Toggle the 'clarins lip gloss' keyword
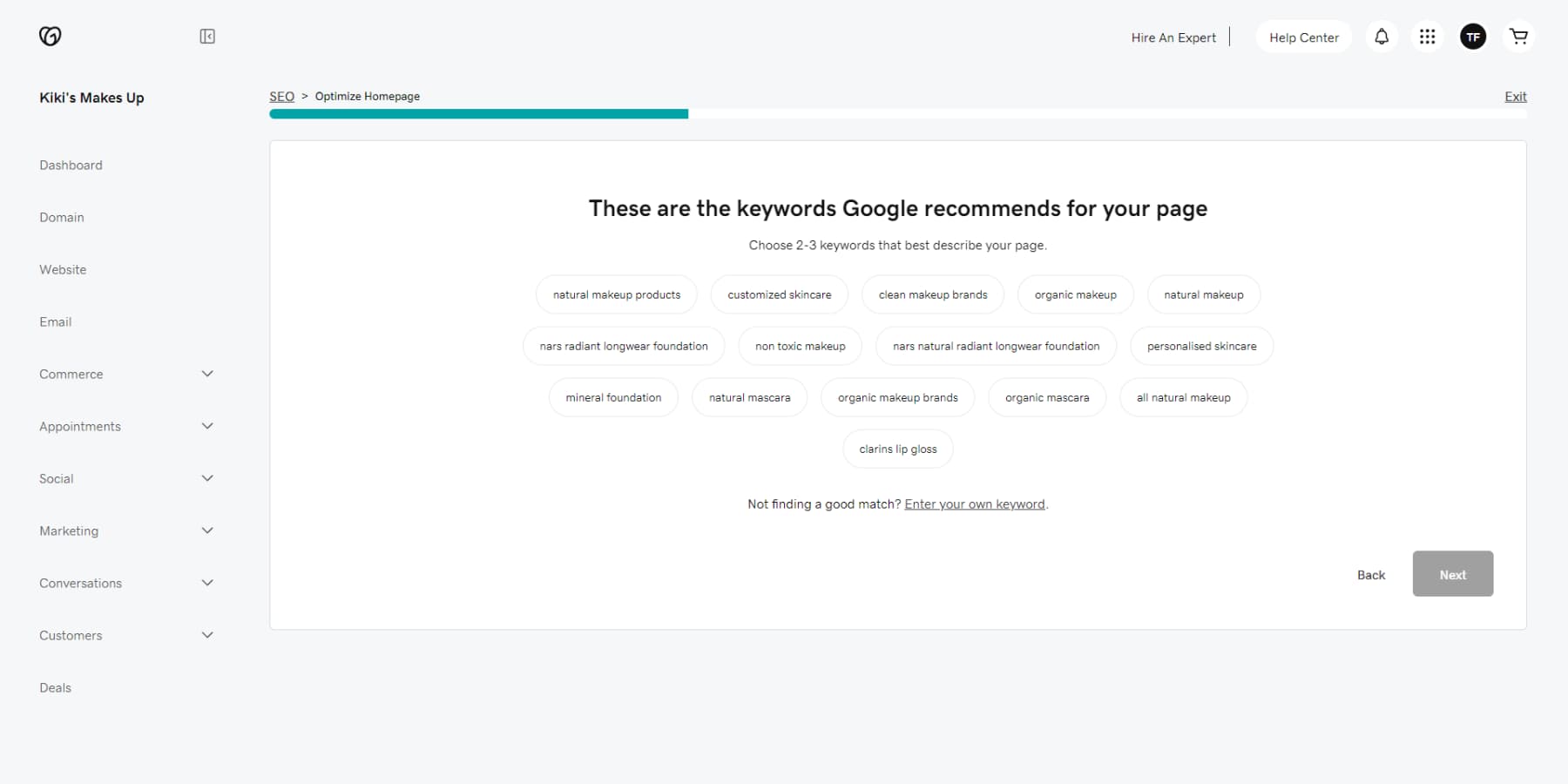The height and width of the screenshot is (784, 1568). [x=897, y=449]
